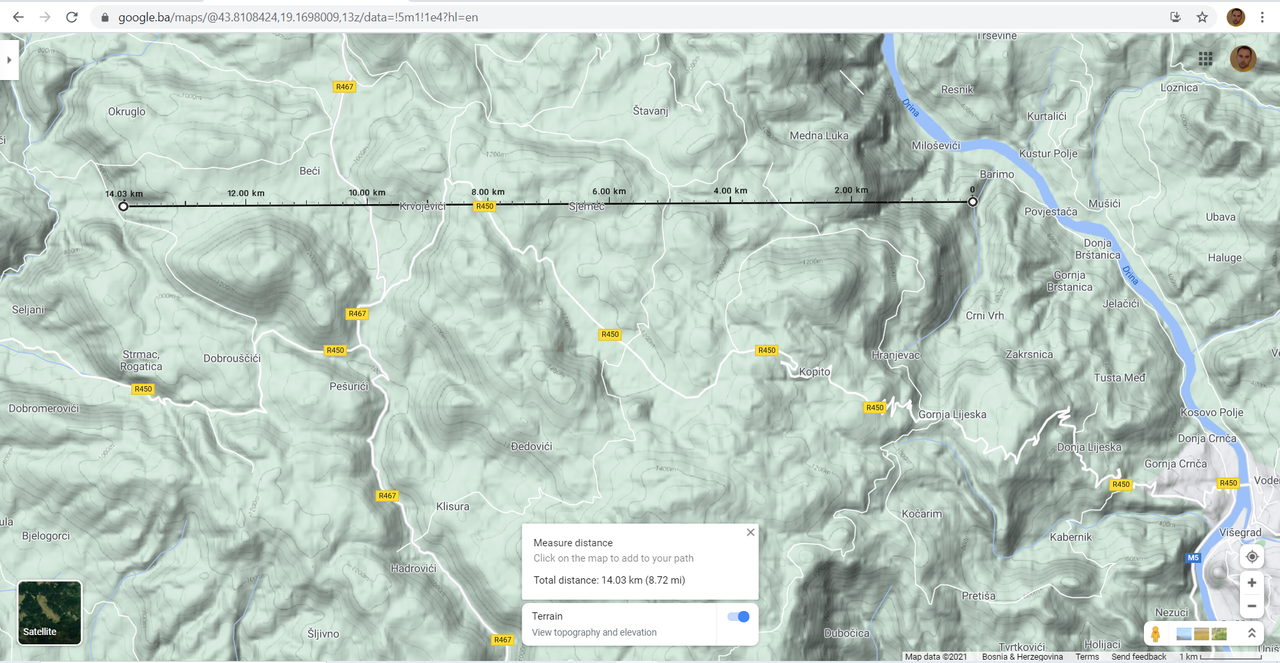1280x663 pixels.
Task: Go back with the browser back arrow
Action: [18, 17]
